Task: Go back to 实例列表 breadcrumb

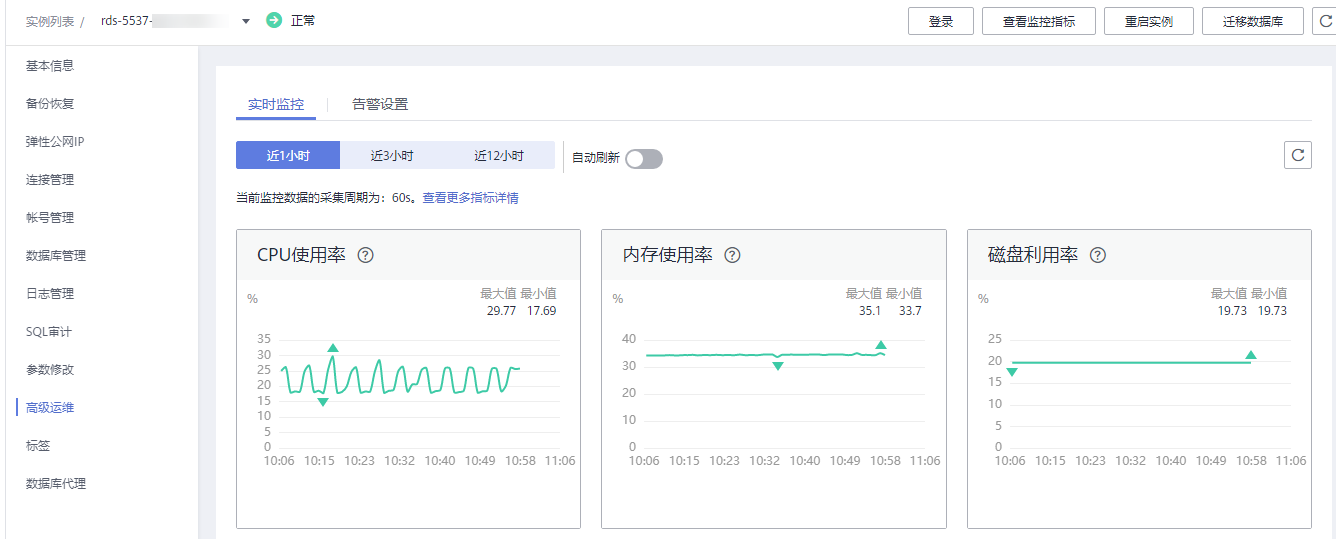Action: (52, 21)
